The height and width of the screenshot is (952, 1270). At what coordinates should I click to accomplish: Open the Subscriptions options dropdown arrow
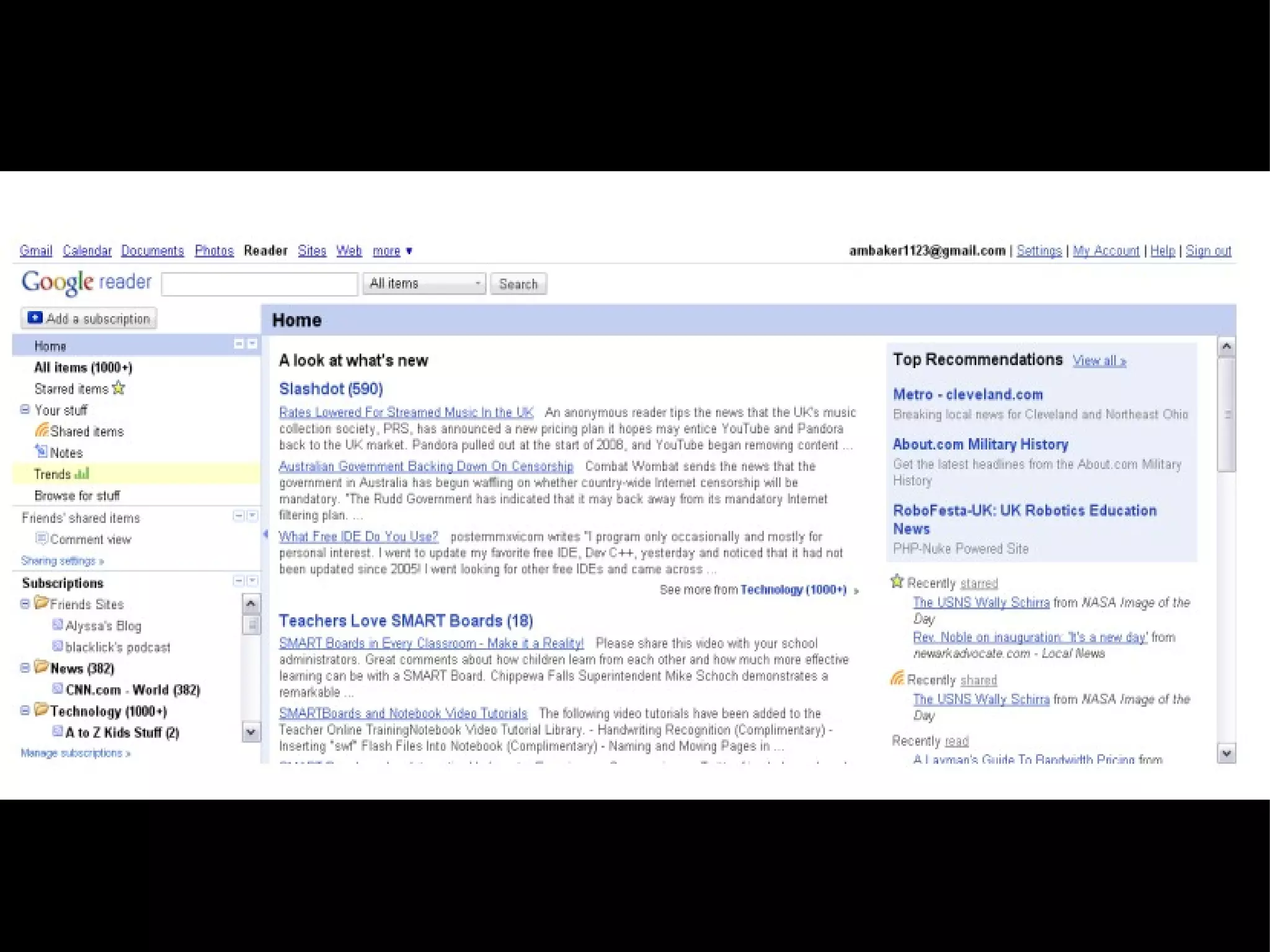(252, 581)
